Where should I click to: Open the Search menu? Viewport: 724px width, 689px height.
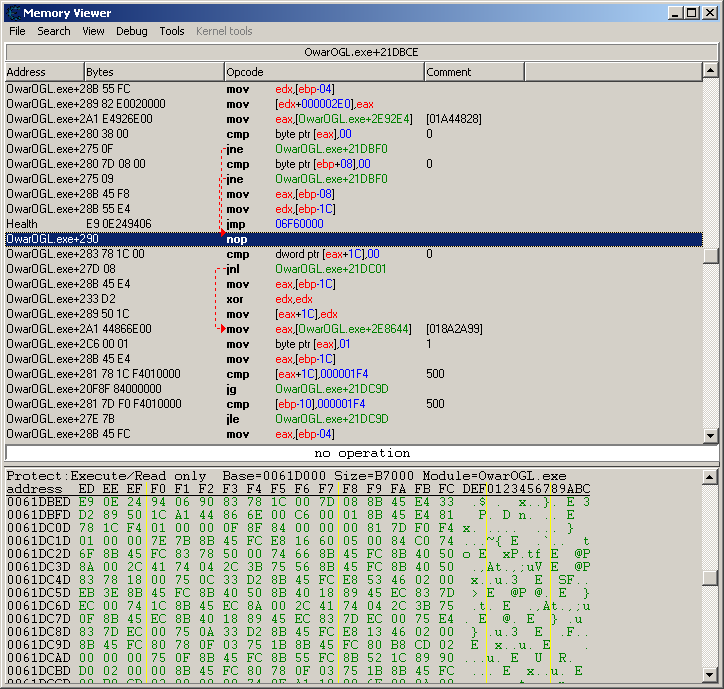tap(54, 31)
